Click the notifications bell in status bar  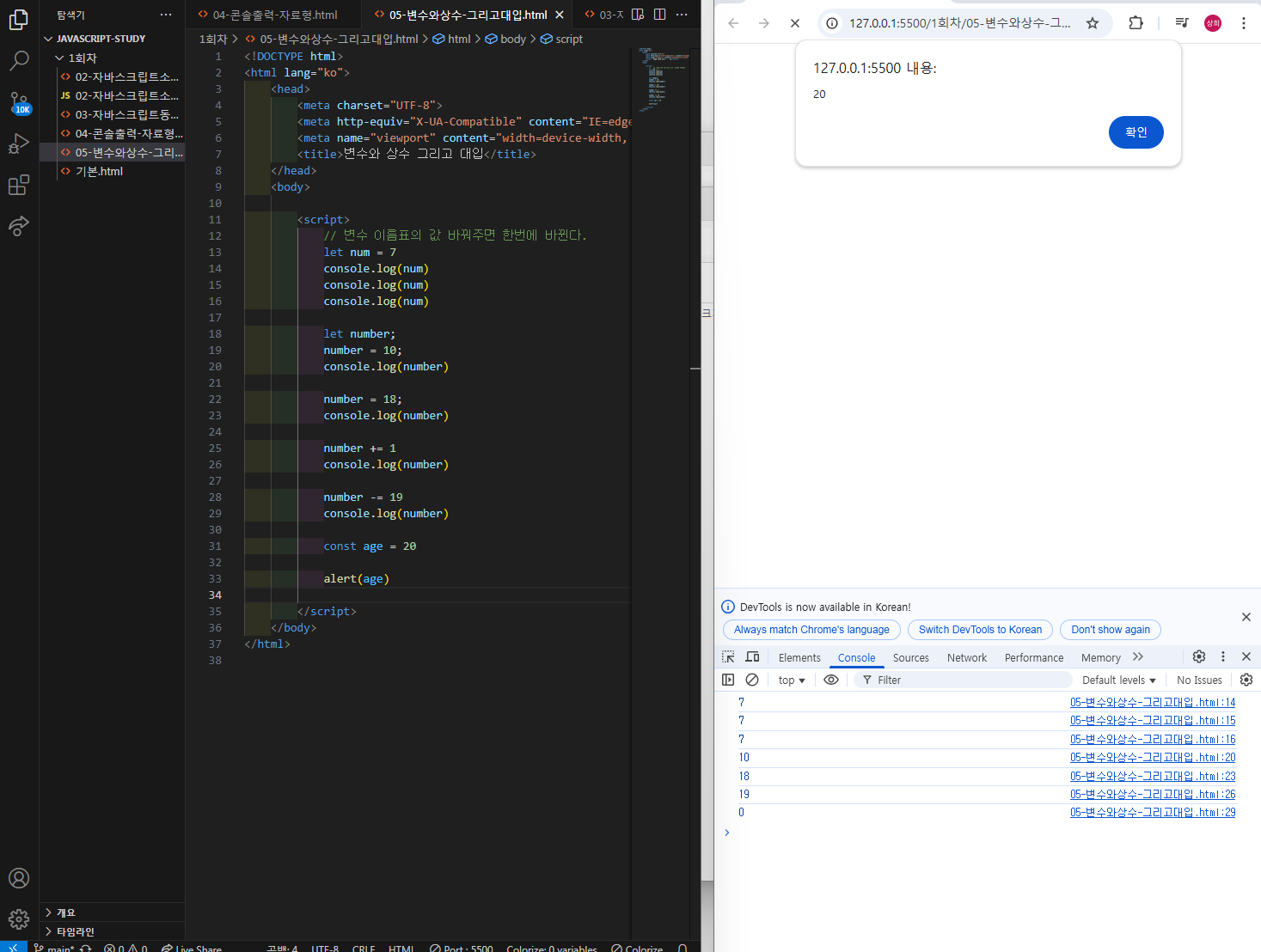coord(683,948)
